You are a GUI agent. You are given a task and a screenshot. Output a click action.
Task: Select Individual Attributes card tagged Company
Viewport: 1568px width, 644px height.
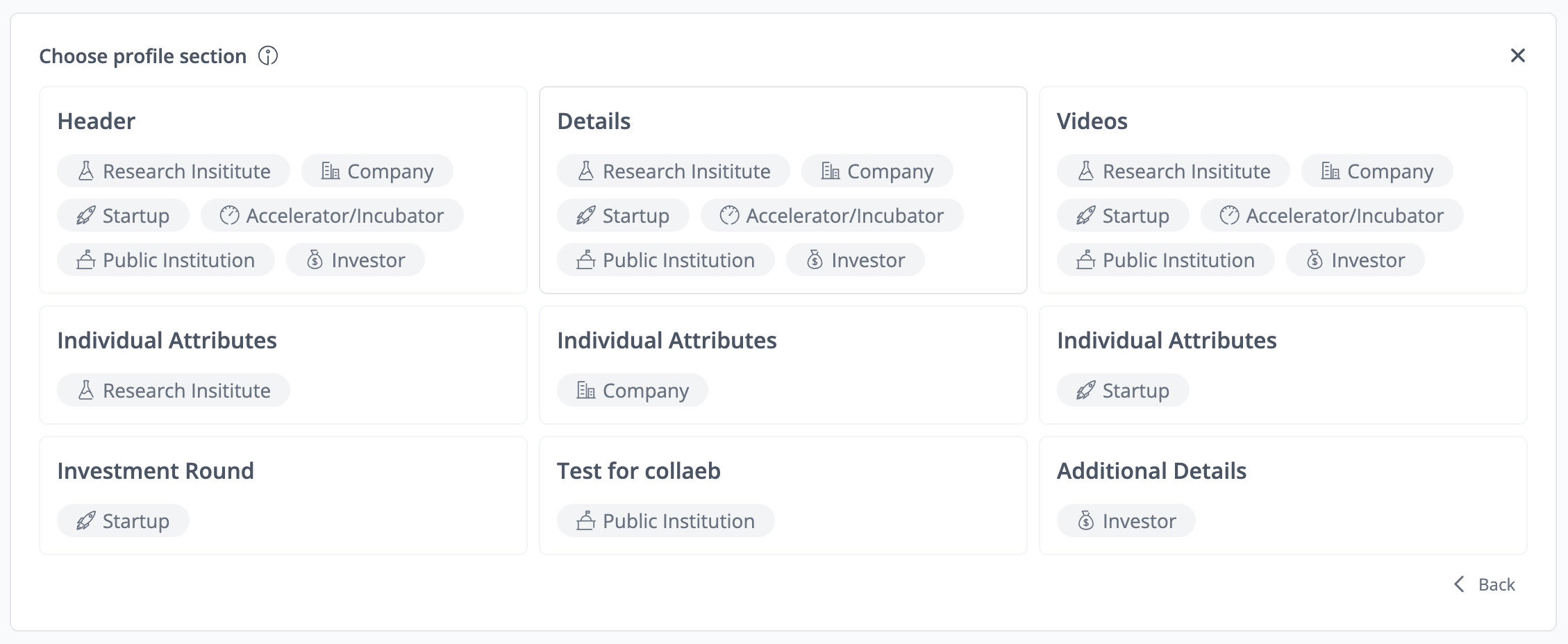point(783,364)
